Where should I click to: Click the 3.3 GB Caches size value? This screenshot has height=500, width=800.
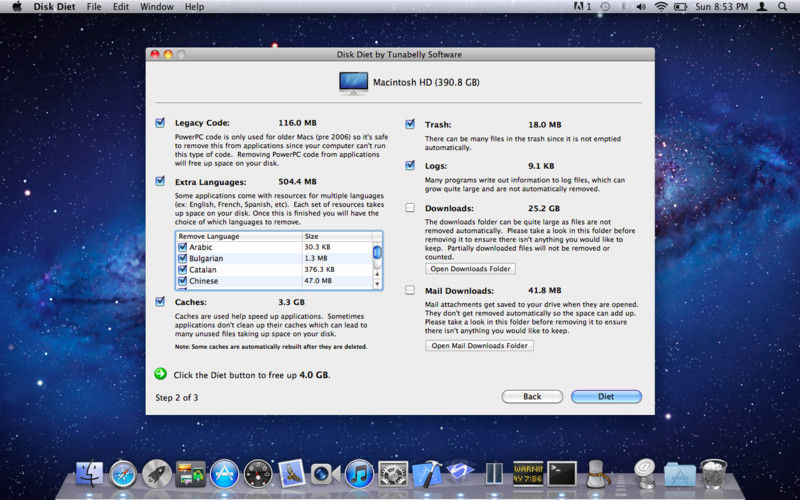click(291, 302)
